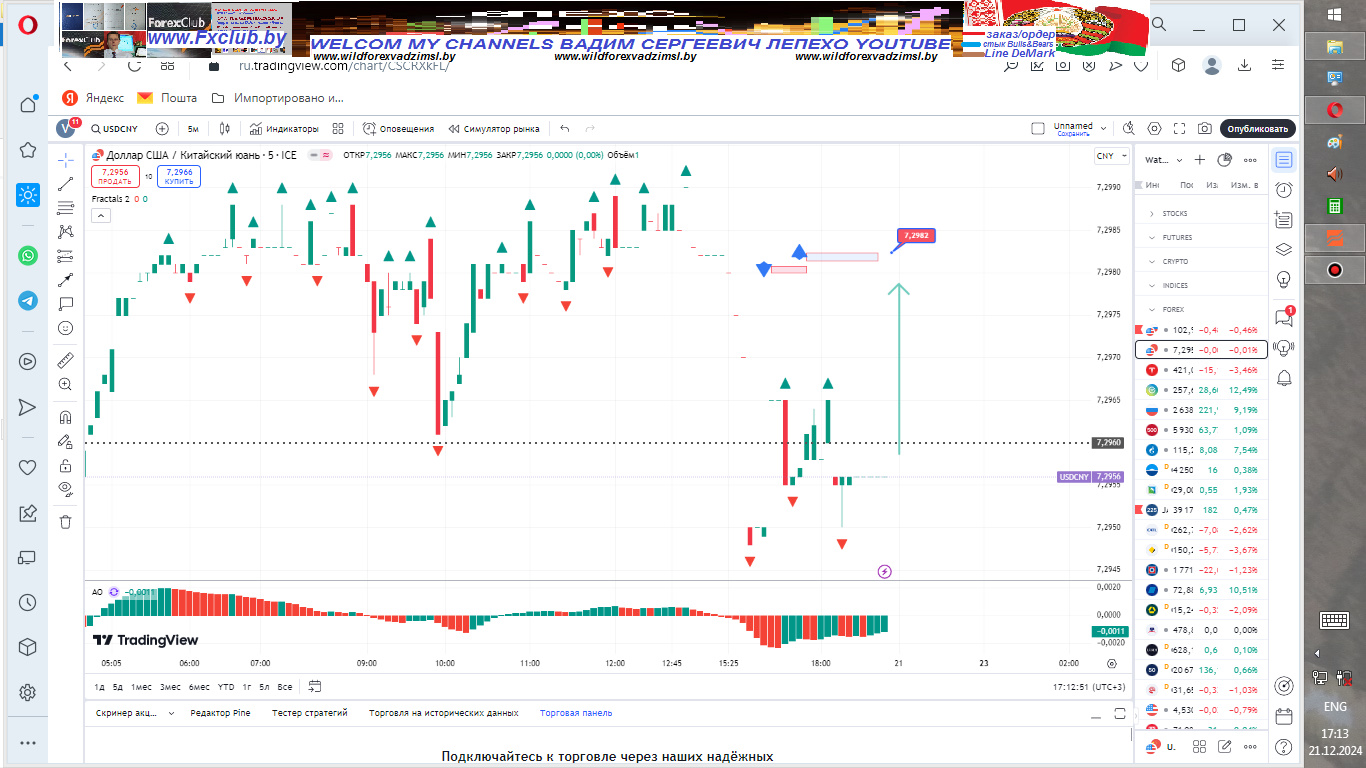Select the YTD date range
This screenshot has width=1366, height=768.
[226, 687]
